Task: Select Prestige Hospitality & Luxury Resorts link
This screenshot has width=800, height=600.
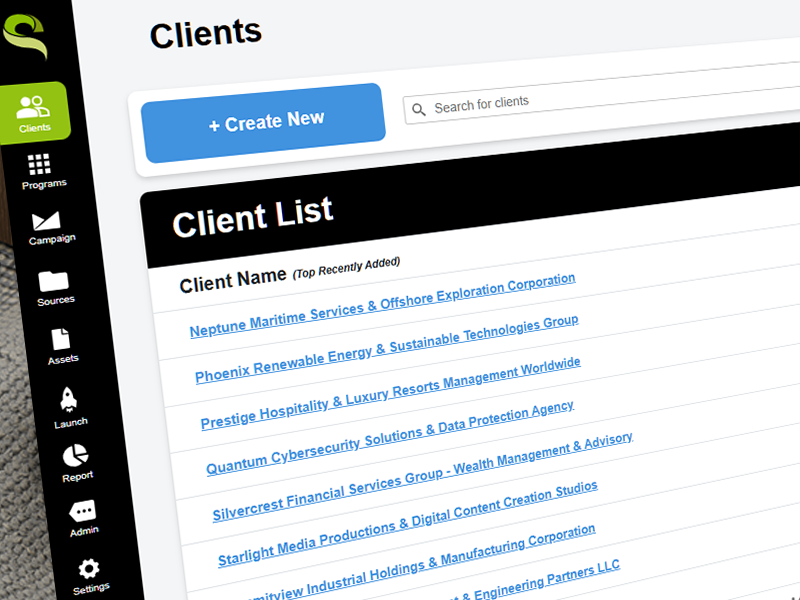Action: (390, 392)
